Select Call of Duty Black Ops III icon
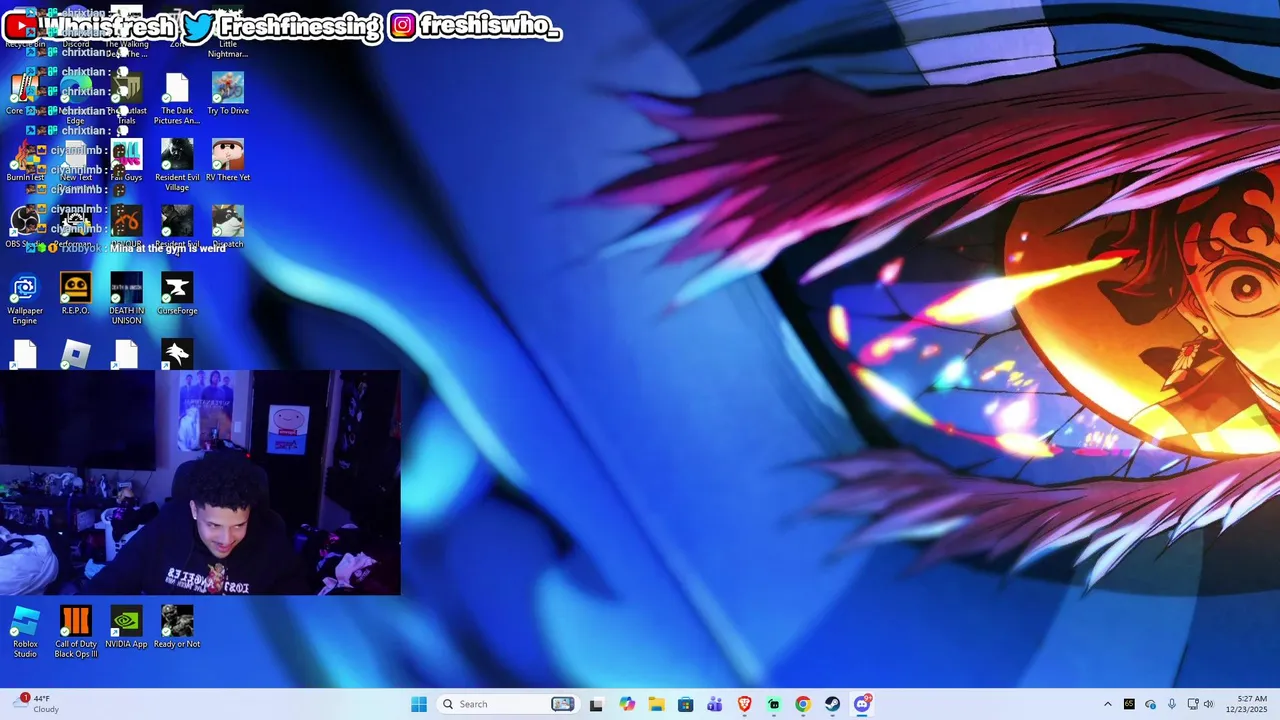Screen dimensions: 1280x720 (76, 632)
